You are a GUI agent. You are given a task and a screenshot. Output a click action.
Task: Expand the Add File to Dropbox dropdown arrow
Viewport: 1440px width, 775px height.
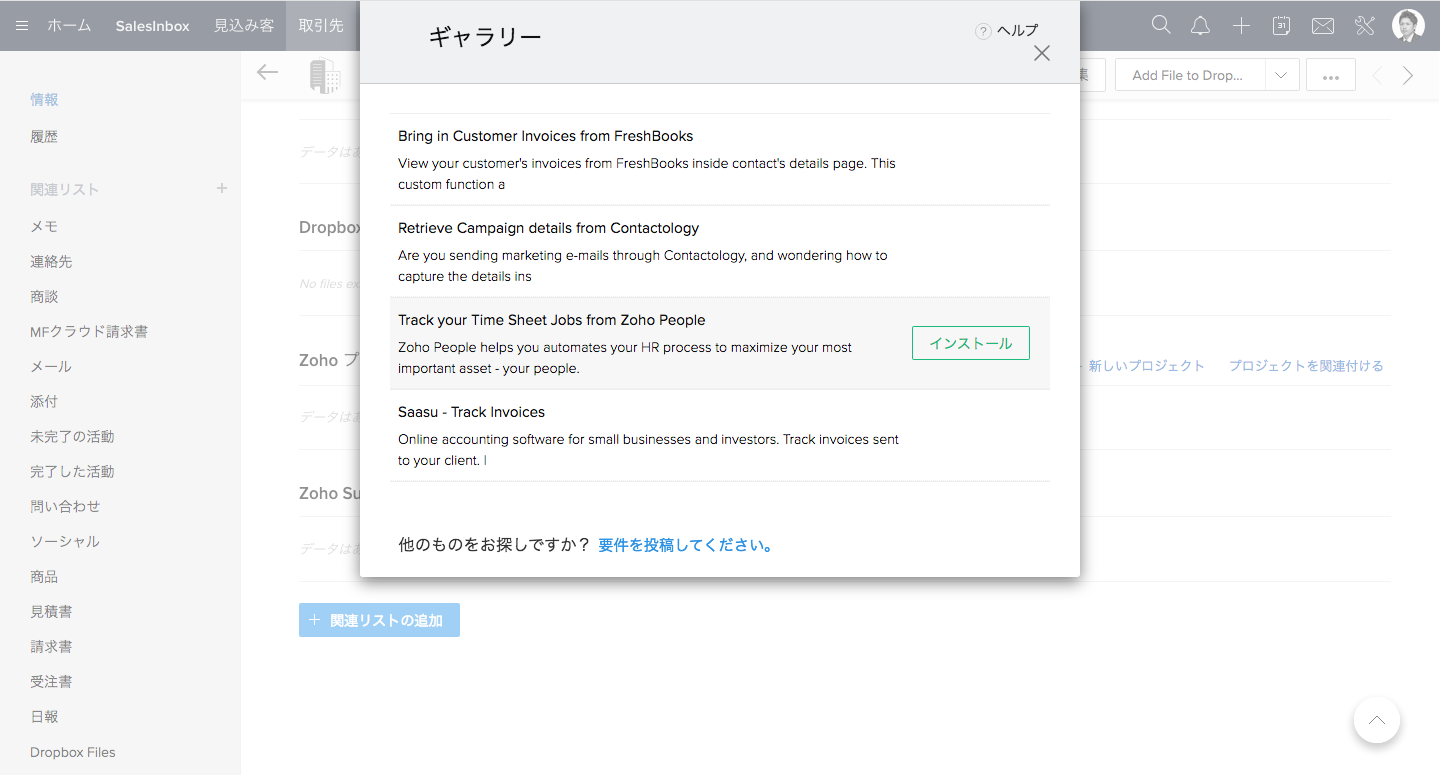click(1282, 75)
